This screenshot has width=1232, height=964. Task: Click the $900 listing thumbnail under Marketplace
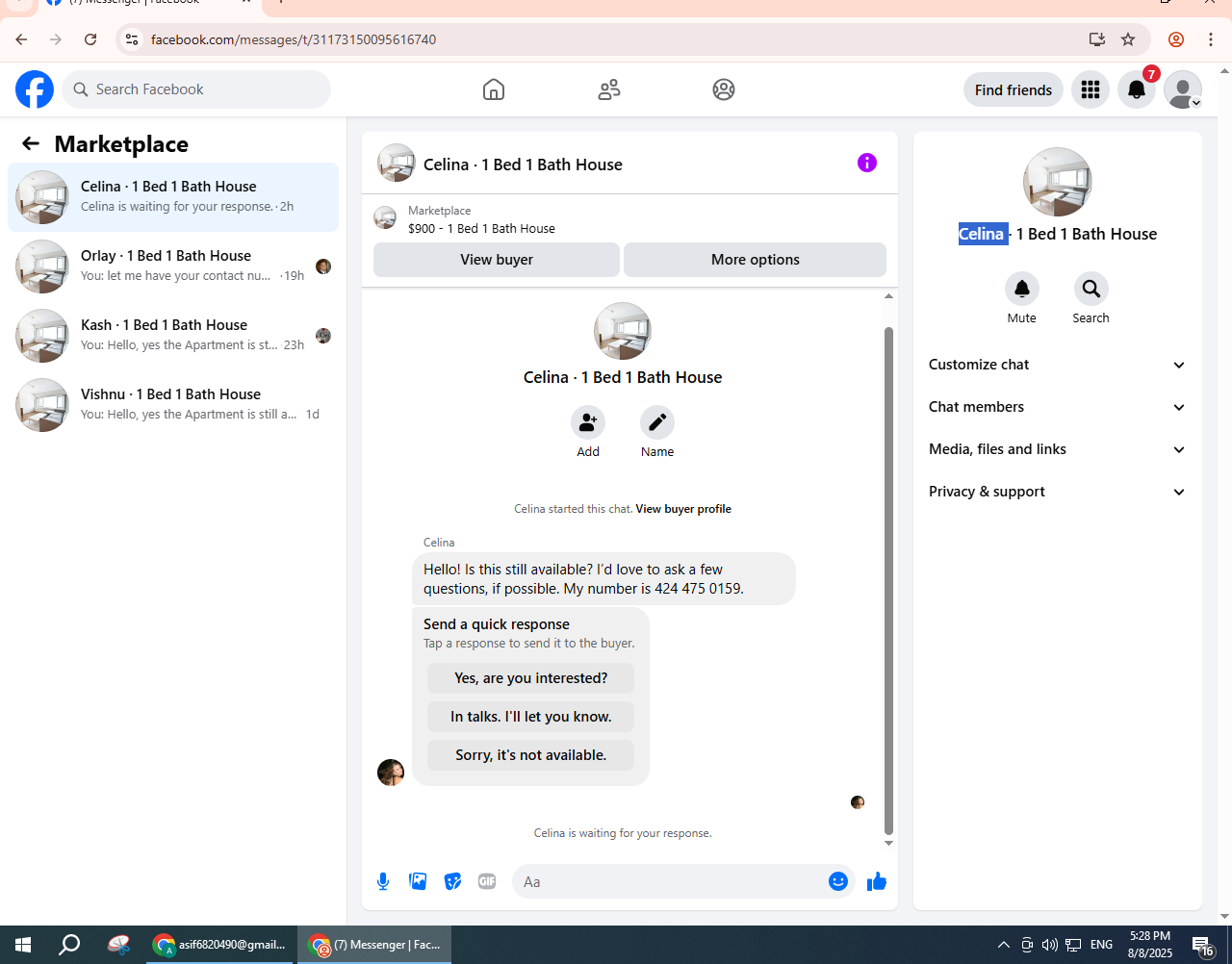[x=385, y=218]
